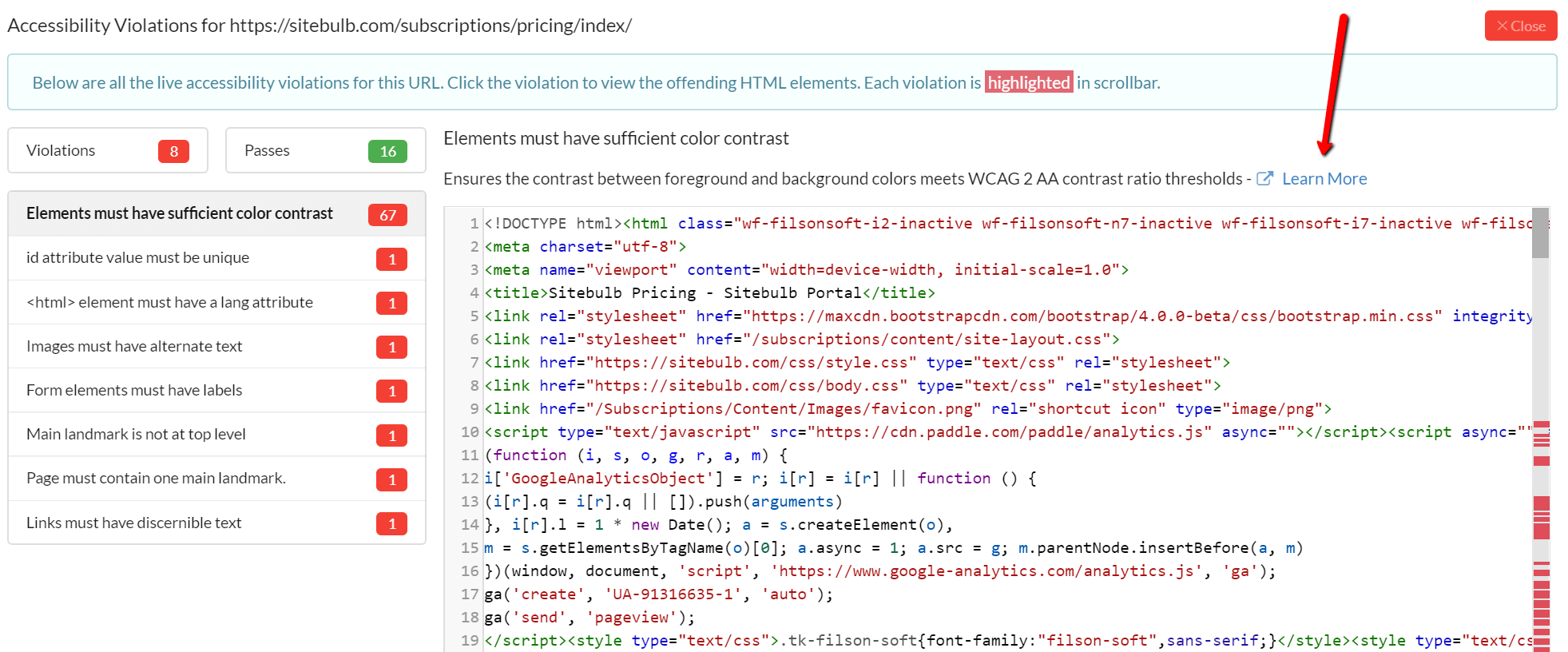Click the 67 count badge for color contrast
This screenshot has height=652, width=1568.
point(387,215)
